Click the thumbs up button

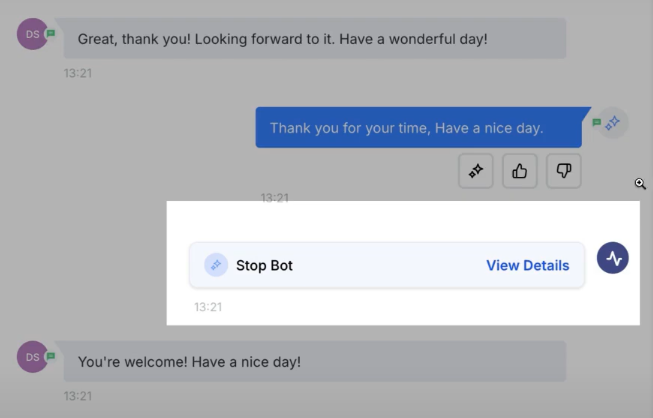click(520, 172)
